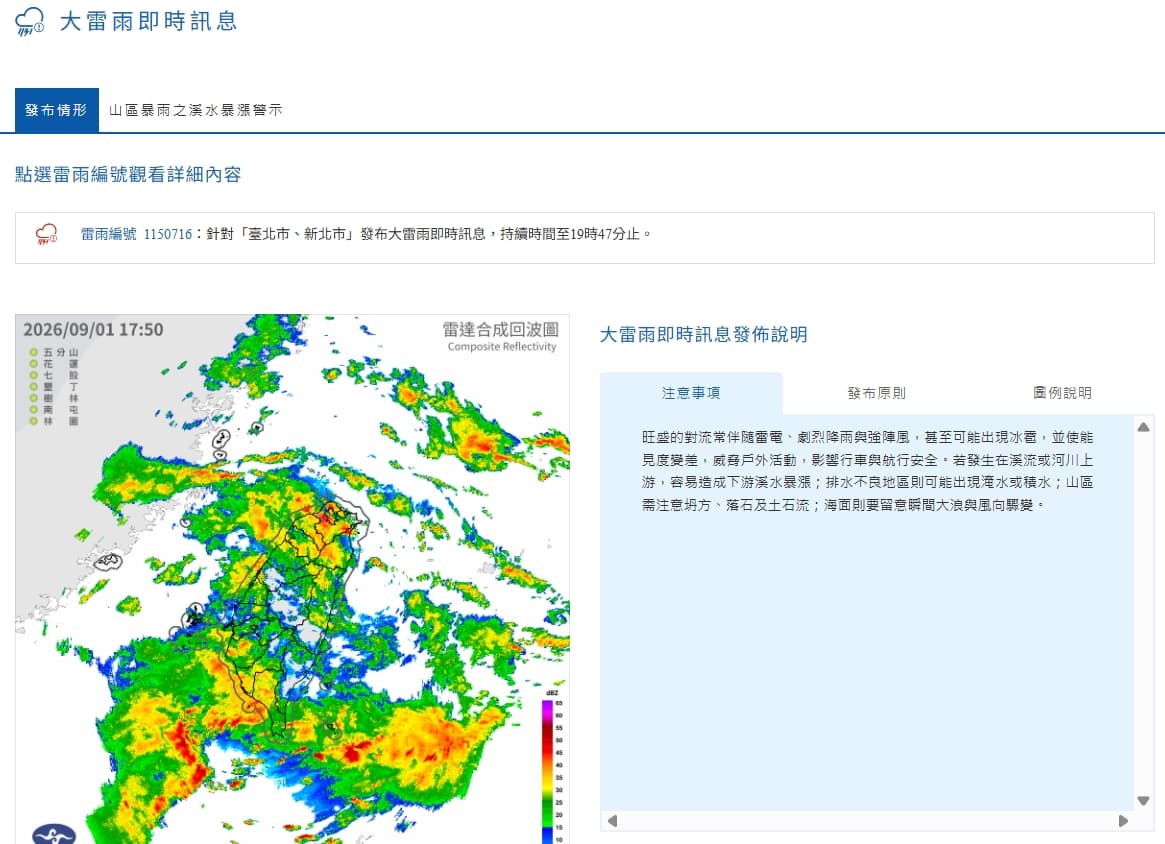
Task: Open thunderstorm number 1150716 details
Action: (137, 234)
